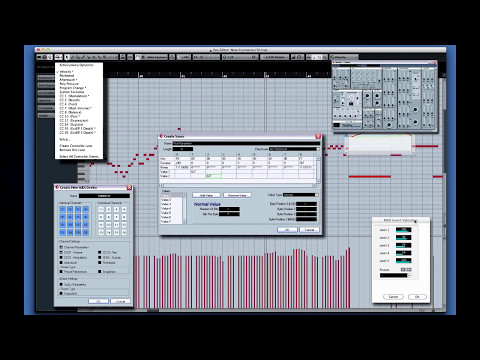This screenshot has height=360, width=480.
Task: Click Remove Value button in Create Sysex
Action: (x=237, y=195)
